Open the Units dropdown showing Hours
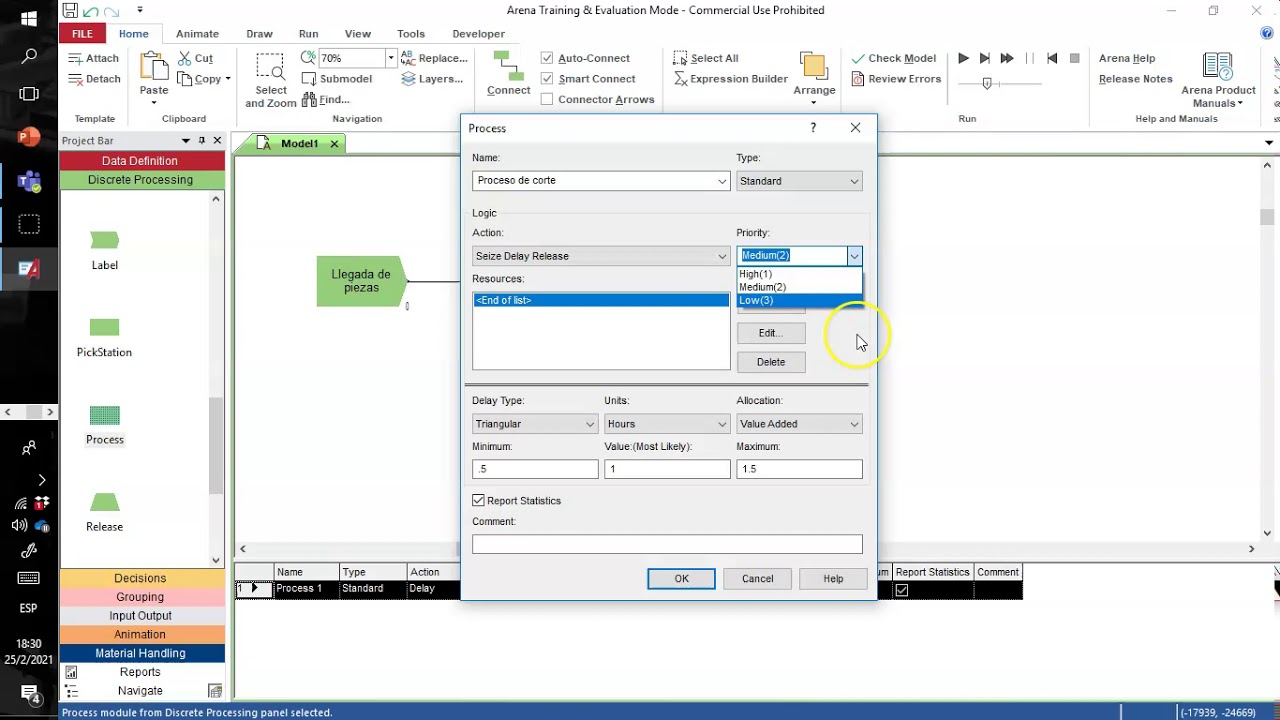The height and width of the screenshot is (720, 1280). click(722, 424)
